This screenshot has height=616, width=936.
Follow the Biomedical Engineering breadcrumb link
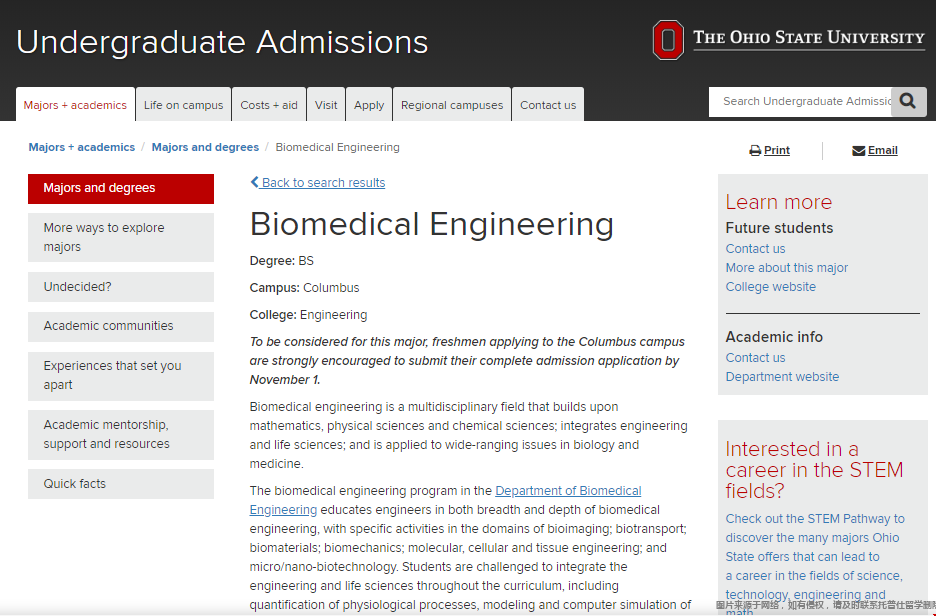337,147
